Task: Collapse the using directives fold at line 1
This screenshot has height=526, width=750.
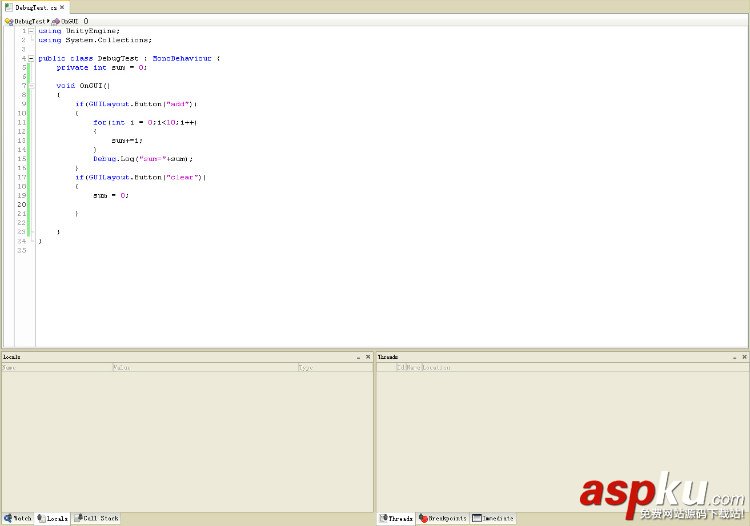Action: [x=31, y=31]
